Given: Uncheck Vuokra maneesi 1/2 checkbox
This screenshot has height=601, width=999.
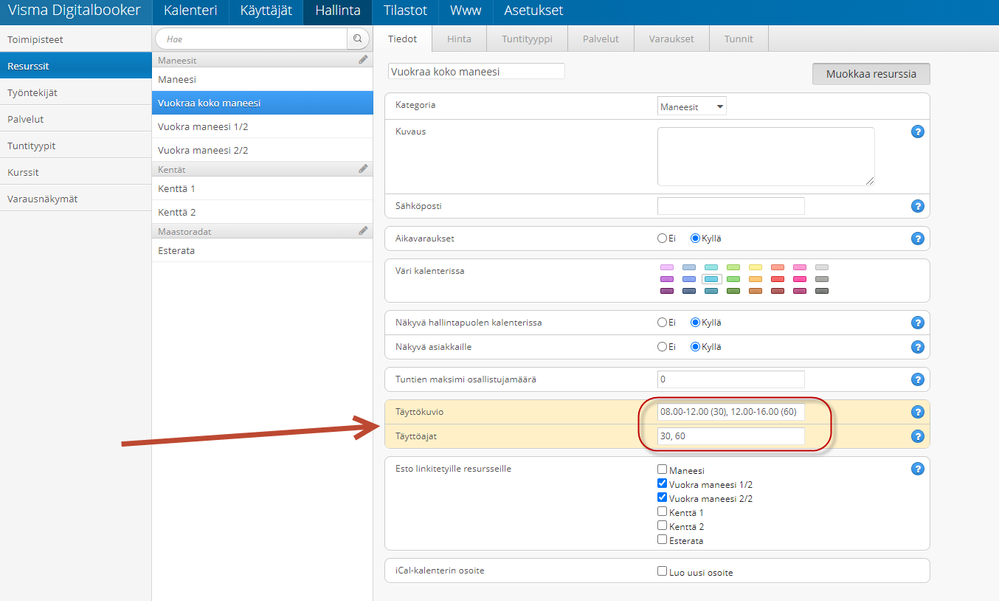Looking at the screenshot, I should pyautogui.click(x=662, y=484).
